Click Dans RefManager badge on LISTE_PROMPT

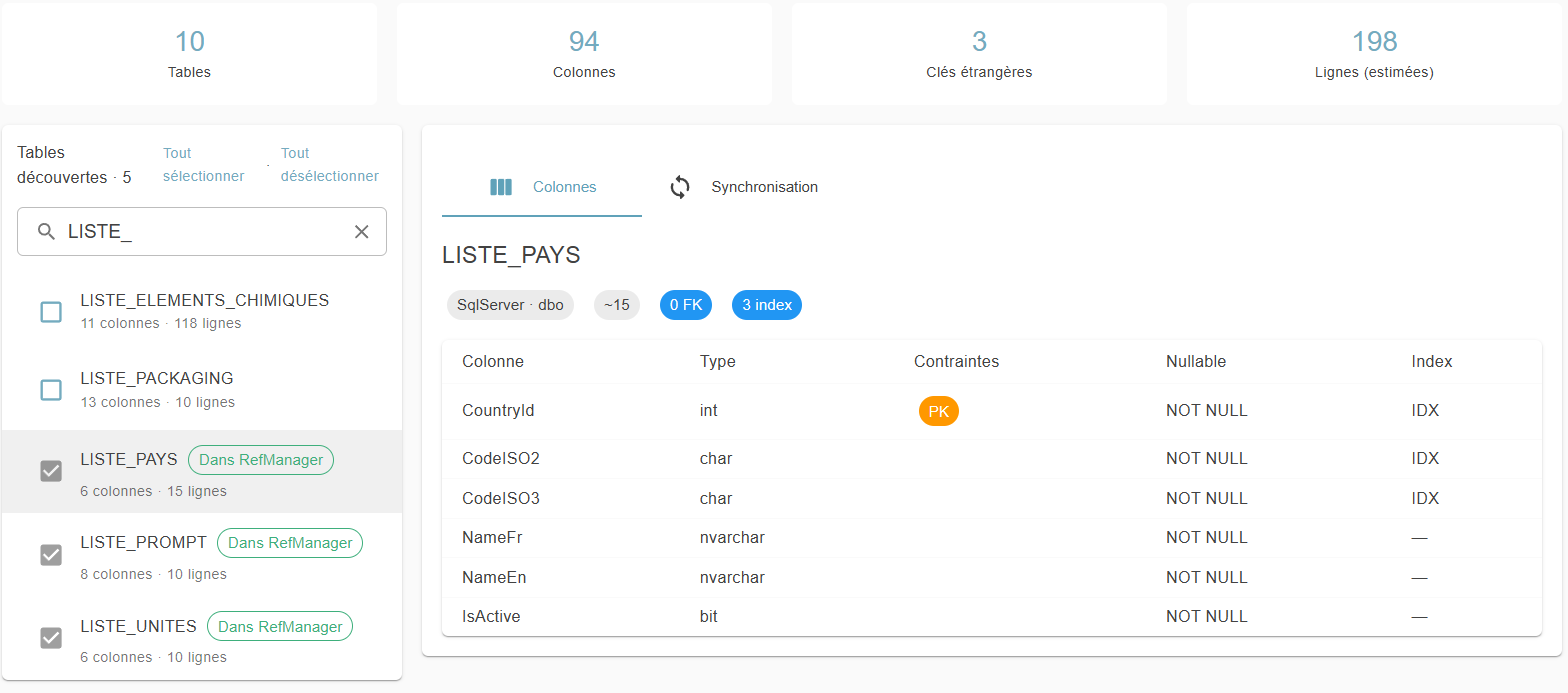point(290,543)
